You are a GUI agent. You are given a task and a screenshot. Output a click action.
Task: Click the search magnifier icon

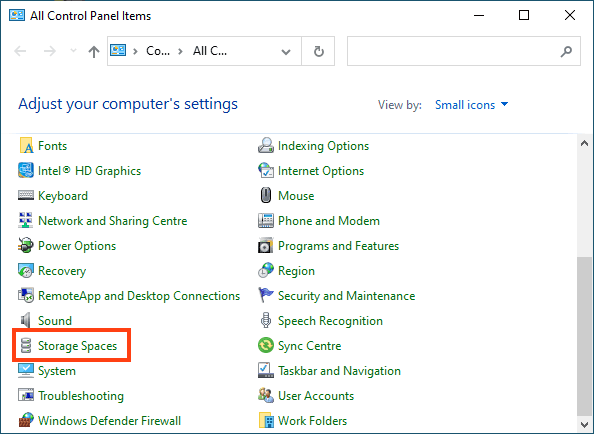tap(566, 51)
